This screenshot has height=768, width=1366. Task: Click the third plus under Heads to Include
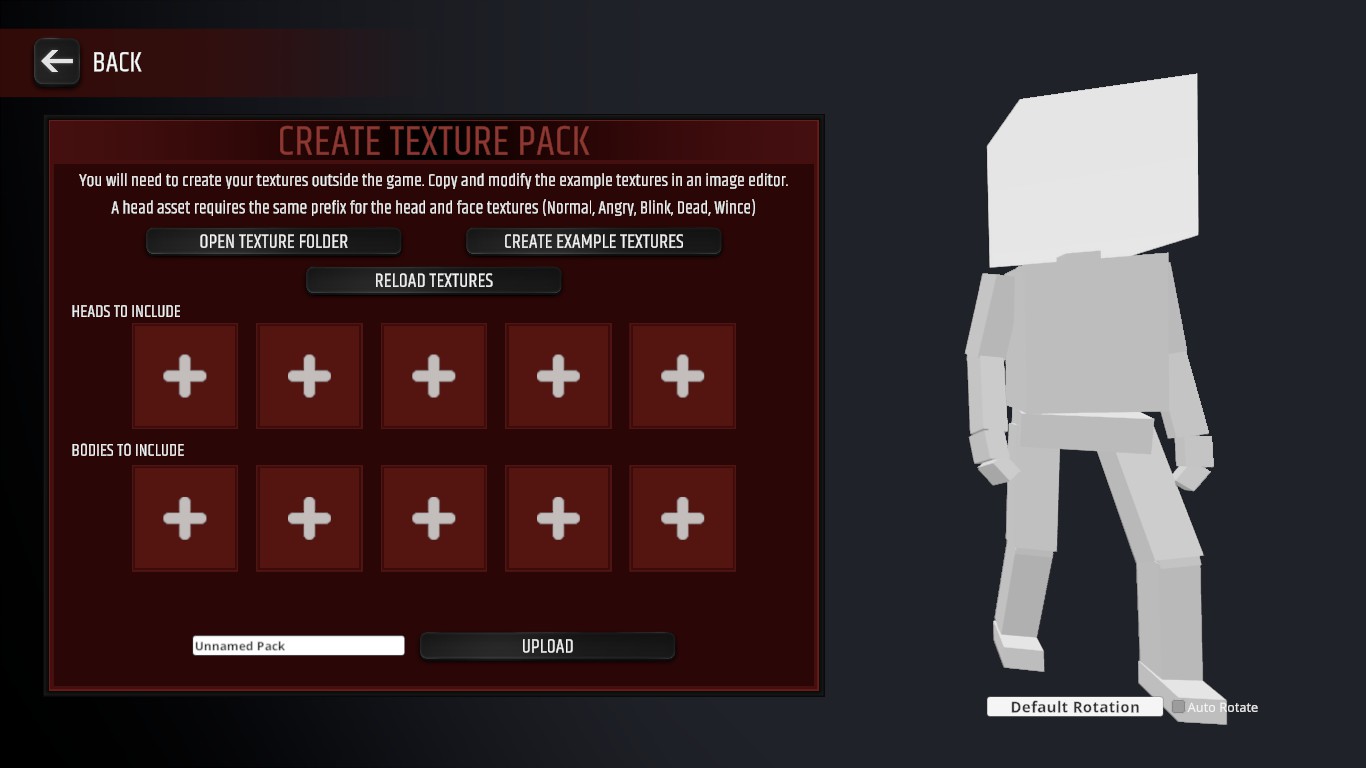pyautogui.click(x=434, y=376)
